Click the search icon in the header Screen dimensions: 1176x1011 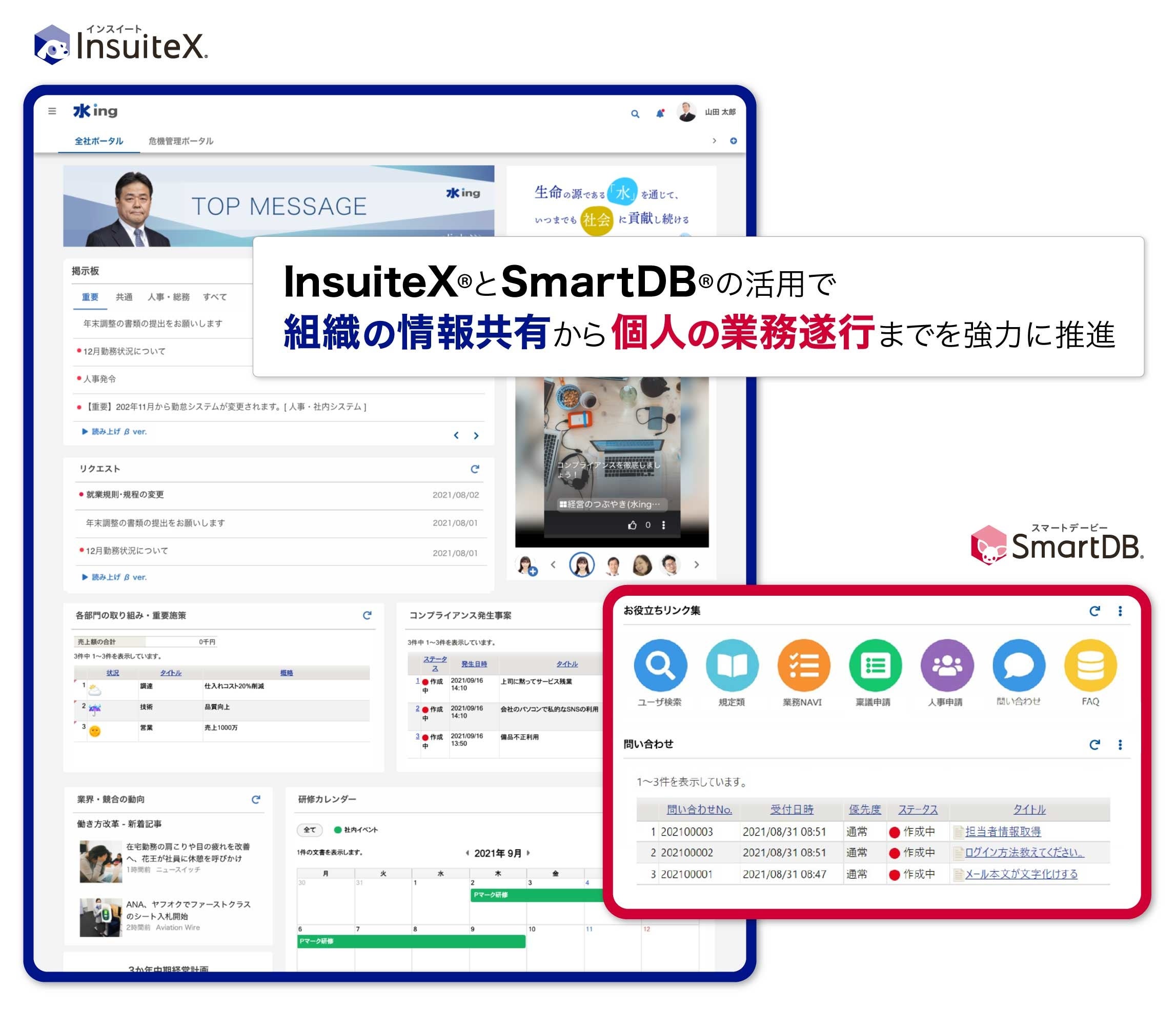click(x=635, y=113)
